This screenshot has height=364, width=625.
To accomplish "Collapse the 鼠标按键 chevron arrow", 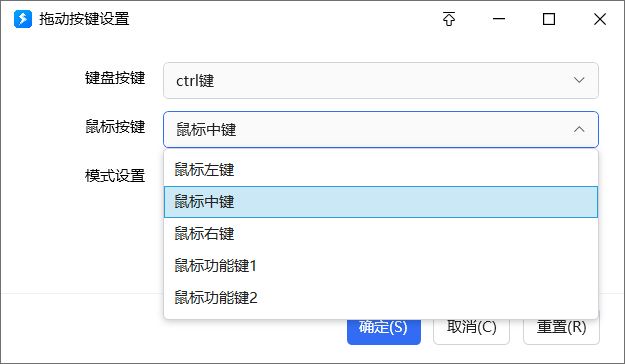I will pyautogui.click(x=579, y=129).
